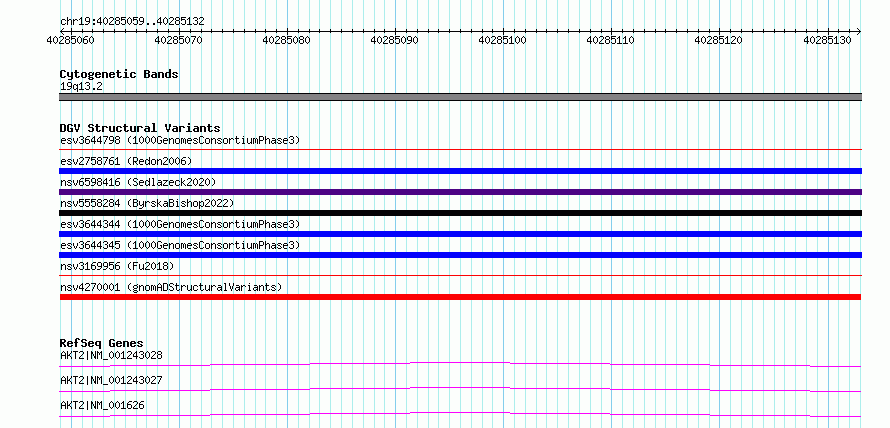Click blue bar under esv3644345
890x428 pixels.
(x=460, y=255)
